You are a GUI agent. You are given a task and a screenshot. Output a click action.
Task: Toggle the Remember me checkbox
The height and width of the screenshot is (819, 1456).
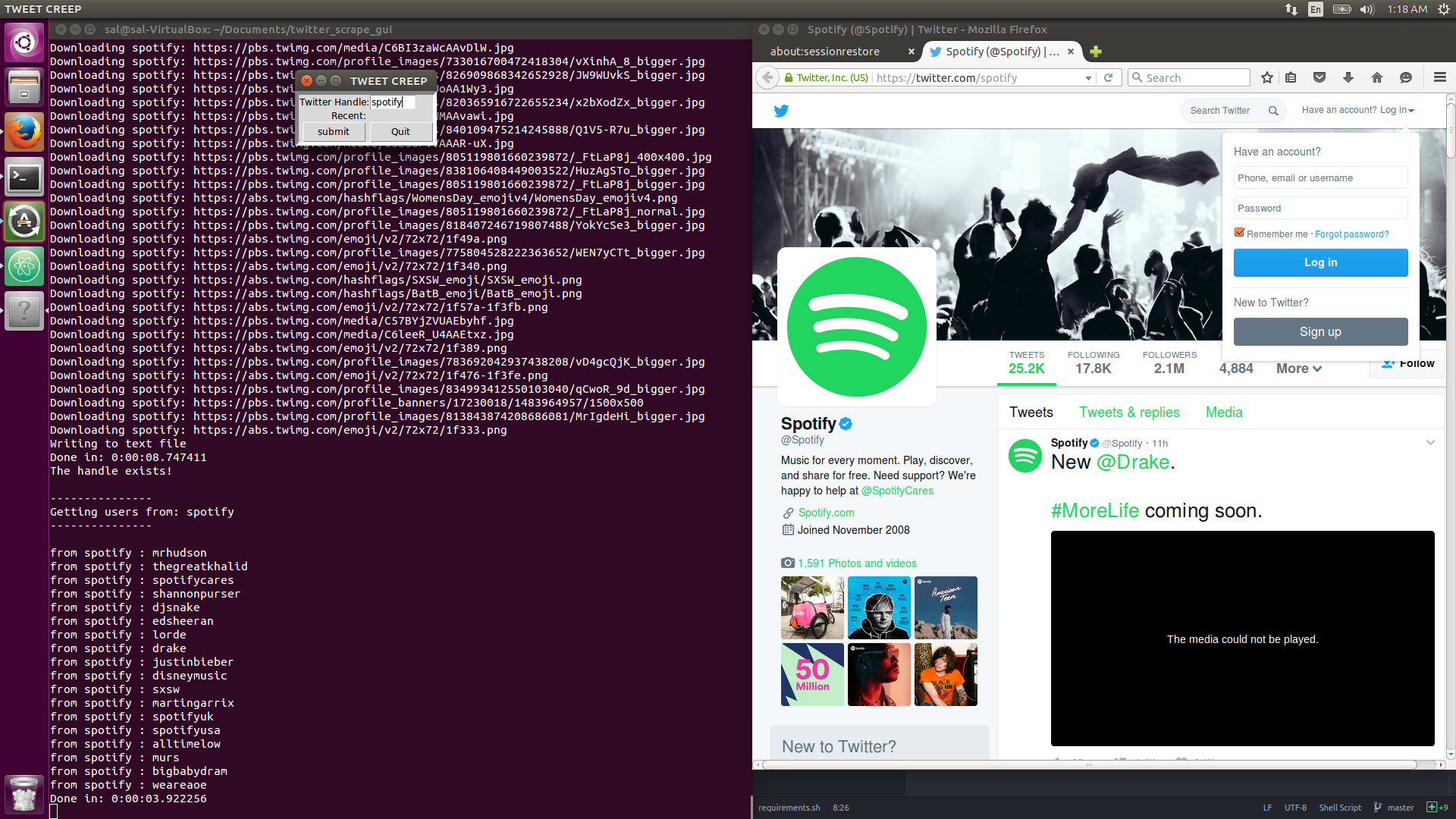coord(1239,233)
